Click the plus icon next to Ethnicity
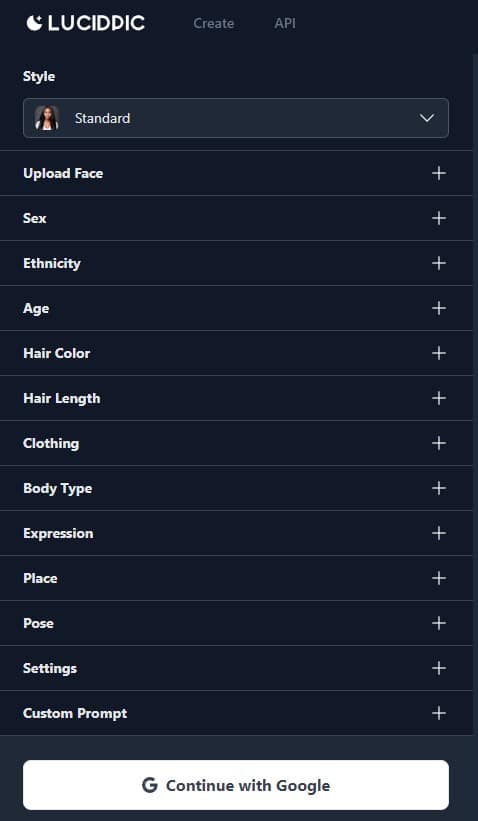Image resolution: width=478 pixels, height=821 pixels. 439,263
